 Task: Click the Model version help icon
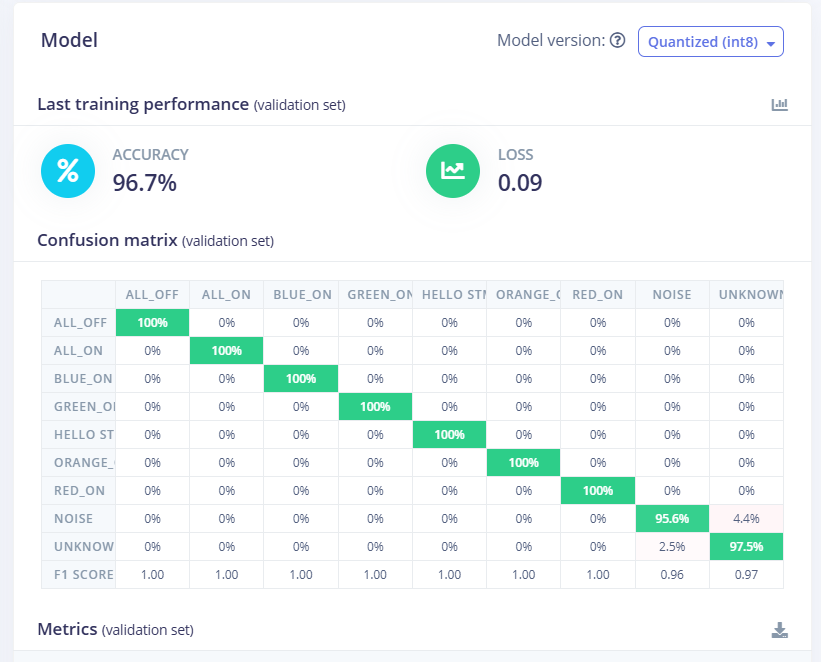coord(618,40)
